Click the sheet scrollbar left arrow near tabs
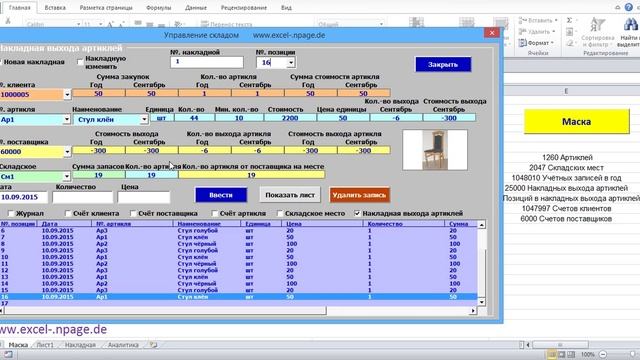This screenshot has width=640, height=360. tap(528, 345)
